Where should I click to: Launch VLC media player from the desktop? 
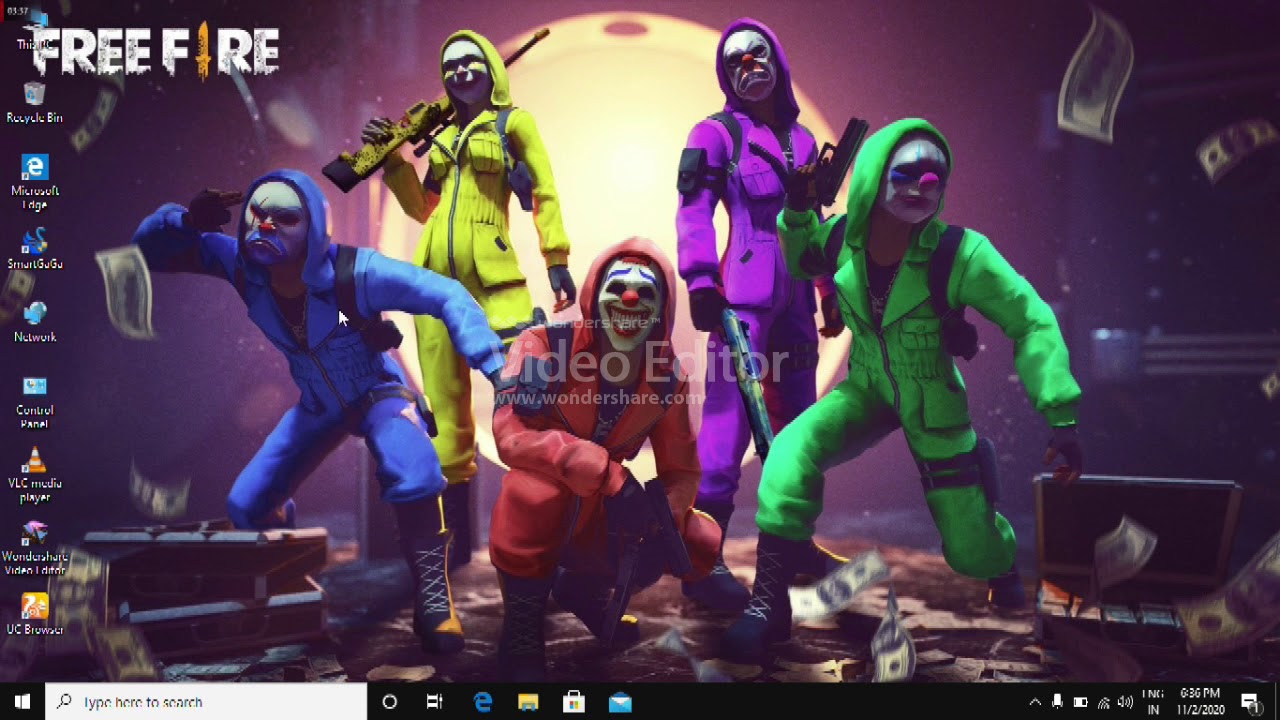click(x=34, y=476)
